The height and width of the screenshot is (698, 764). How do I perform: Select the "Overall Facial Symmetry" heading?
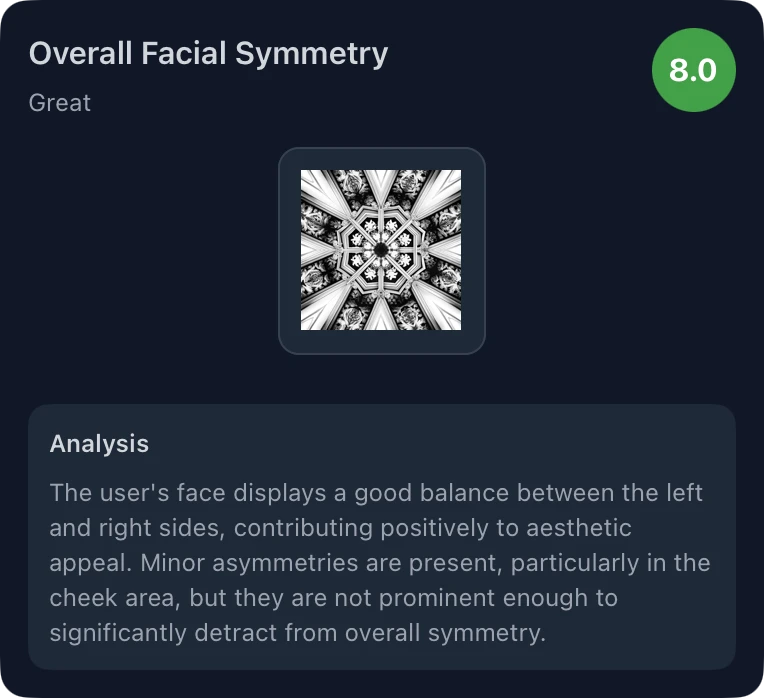(208, 53)
